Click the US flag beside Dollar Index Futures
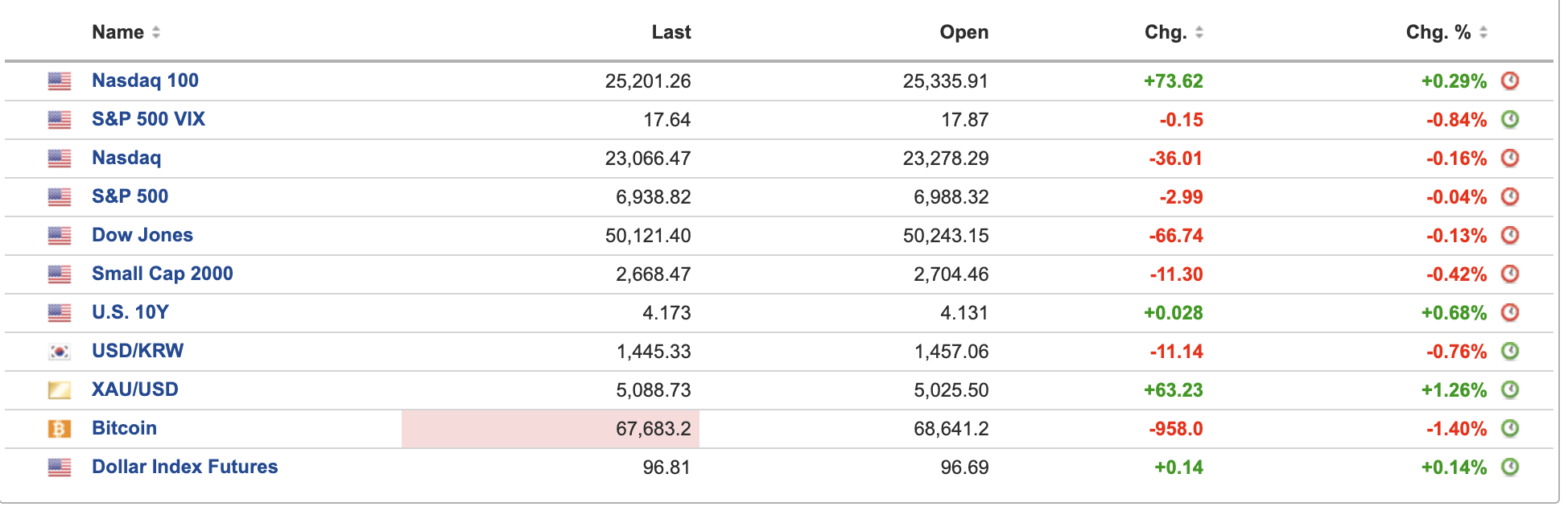The width and height of the screenshot is (1568, 515). [60, 468]
